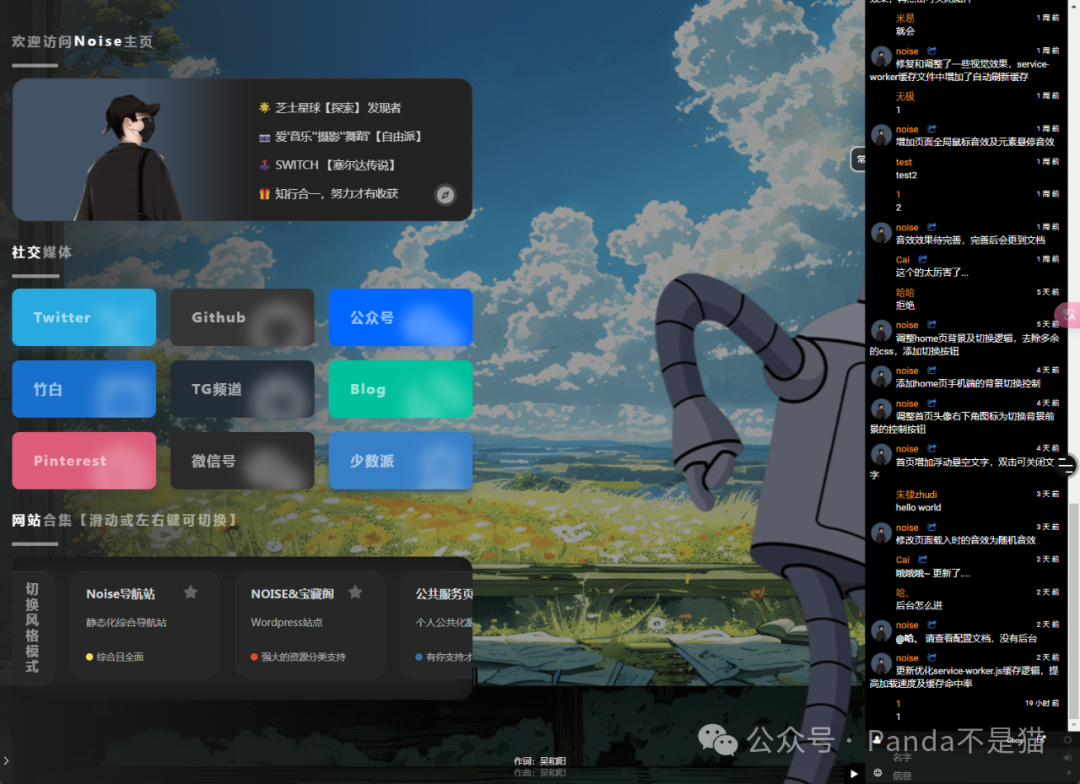The image size is (1080, 784).
Task: Click noise's link icon on 增加页面全局鼠标音效 comment
Action: coord(932,129)
